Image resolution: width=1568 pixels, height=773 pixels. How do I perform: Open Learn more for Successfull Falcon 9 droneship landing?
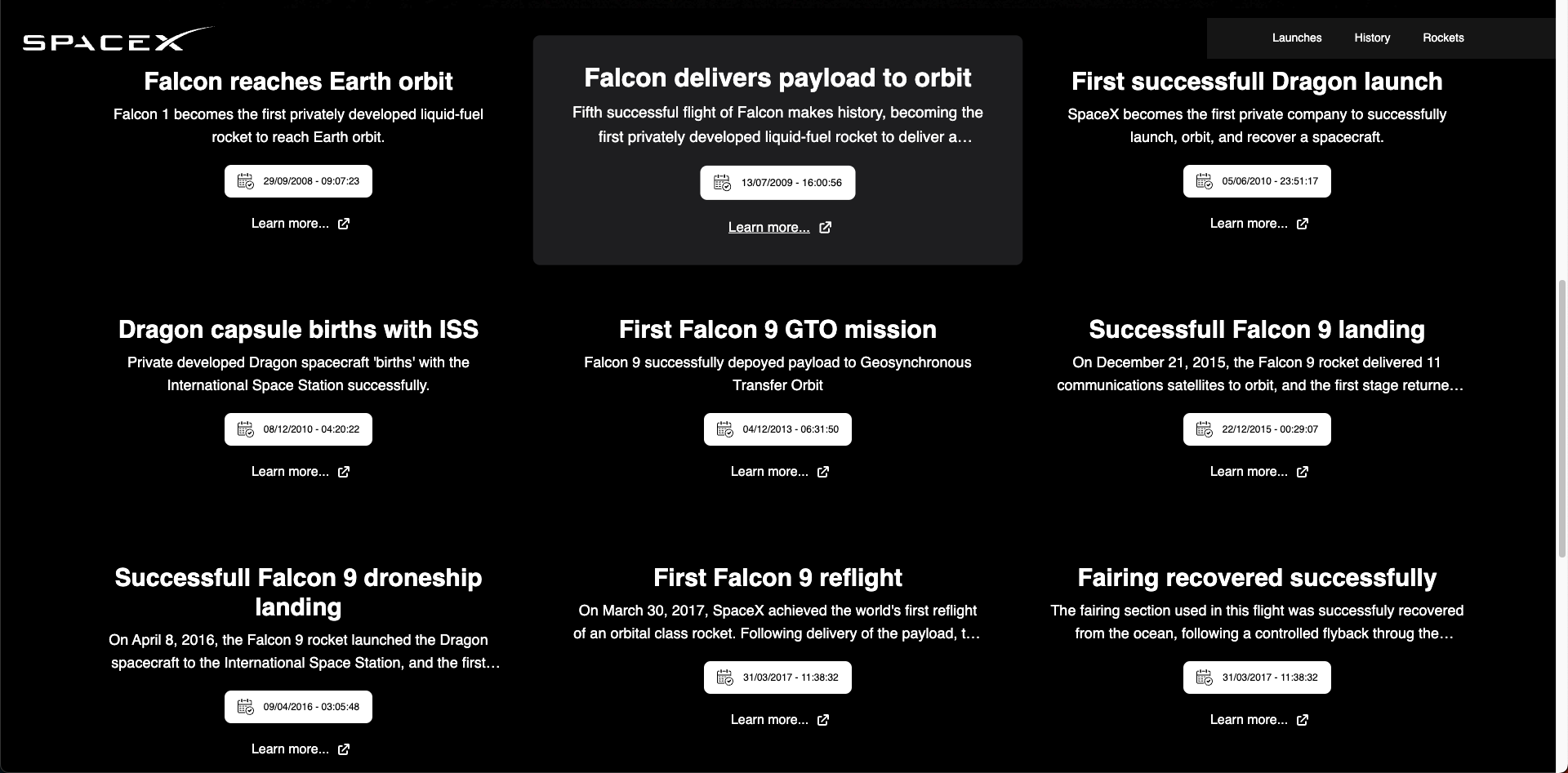point(290,749)
